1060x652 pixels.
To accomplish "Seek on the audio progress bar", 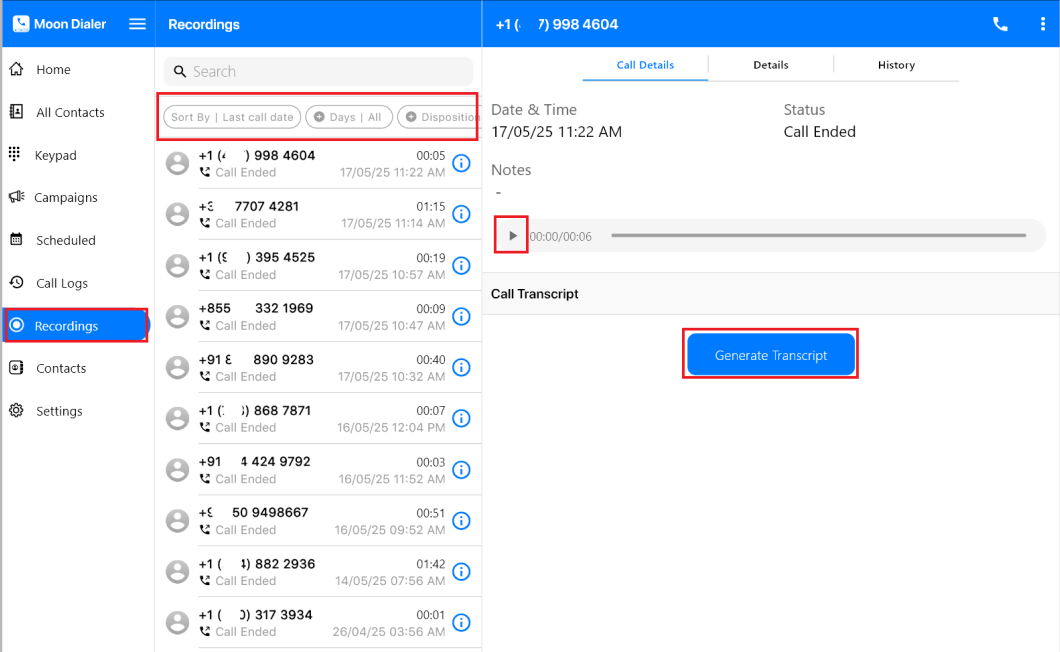I will (818, 236).
